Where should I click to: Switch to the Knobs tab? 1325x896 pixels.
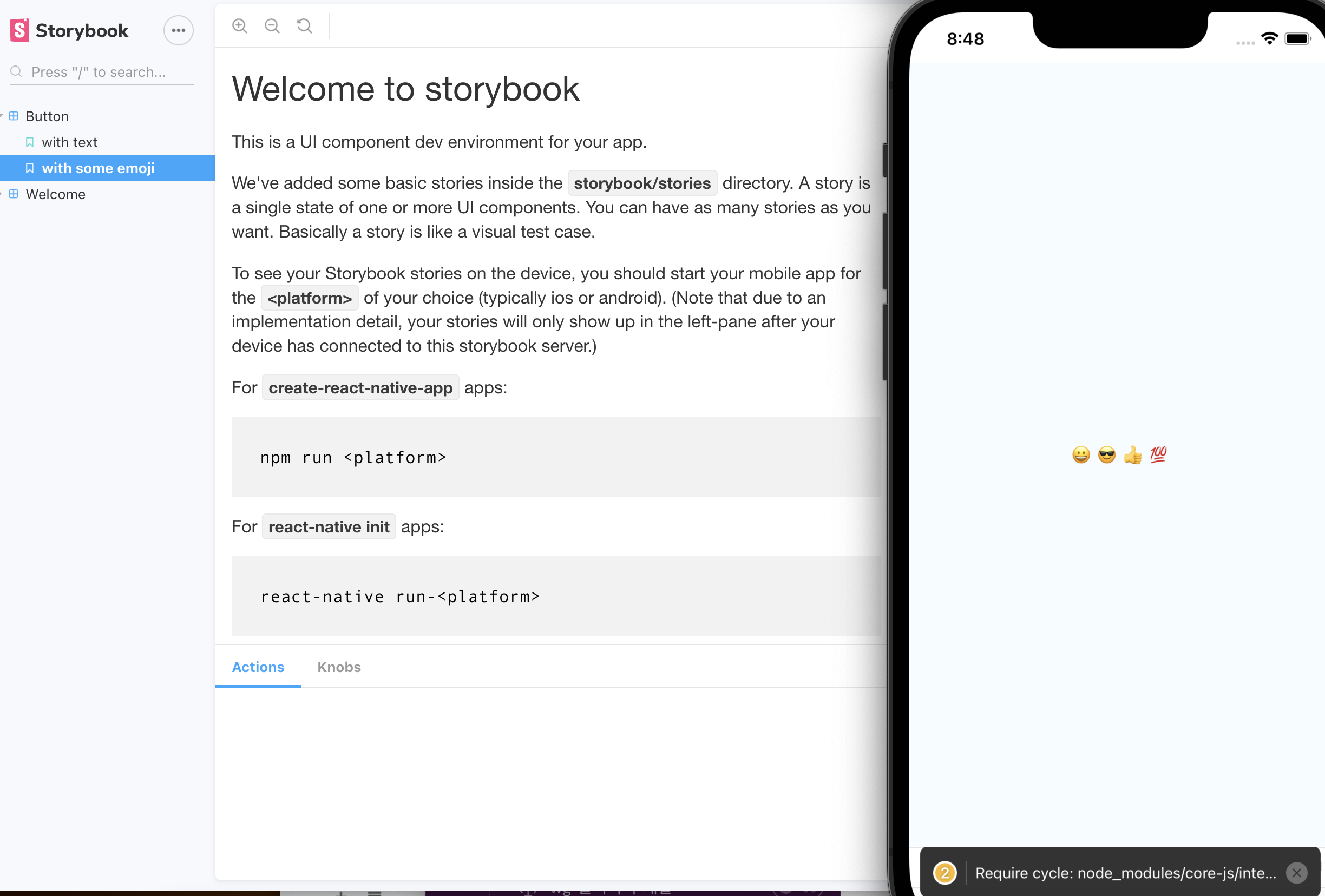point(339,667)
